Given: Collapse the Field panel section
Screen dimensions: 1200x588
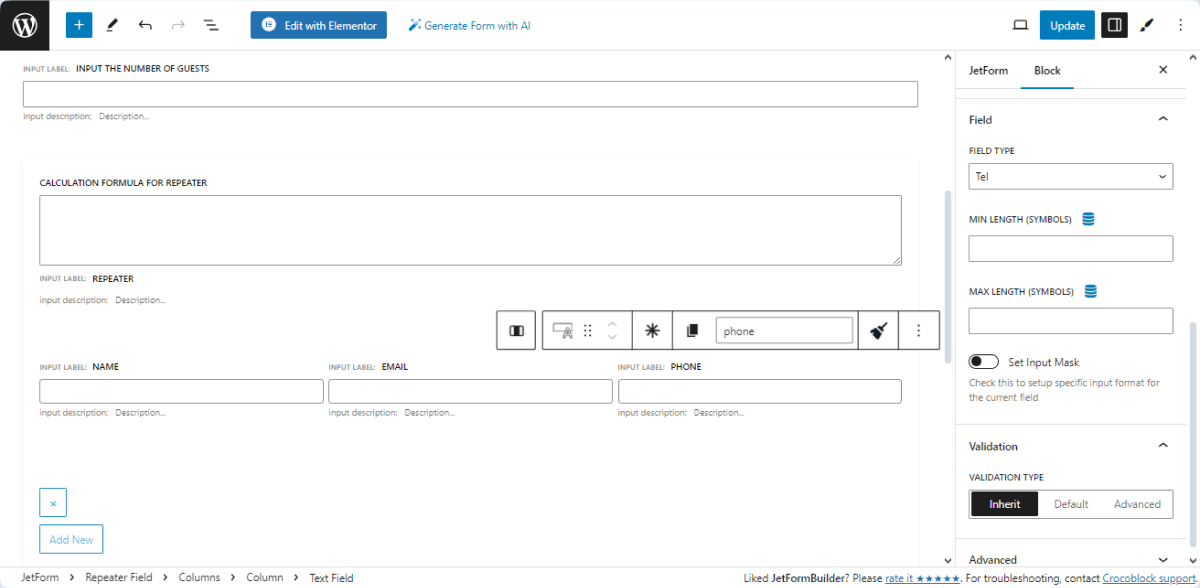Looking at the screenshot, I should tap(1163, 118).
